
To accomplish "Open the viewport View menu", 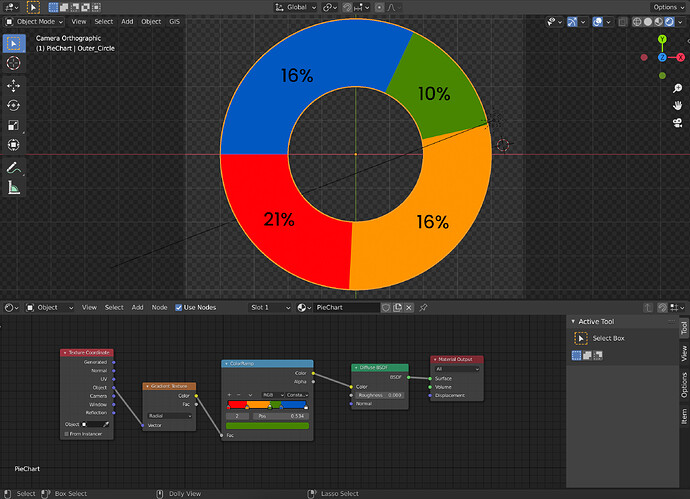I will (79, 22).
